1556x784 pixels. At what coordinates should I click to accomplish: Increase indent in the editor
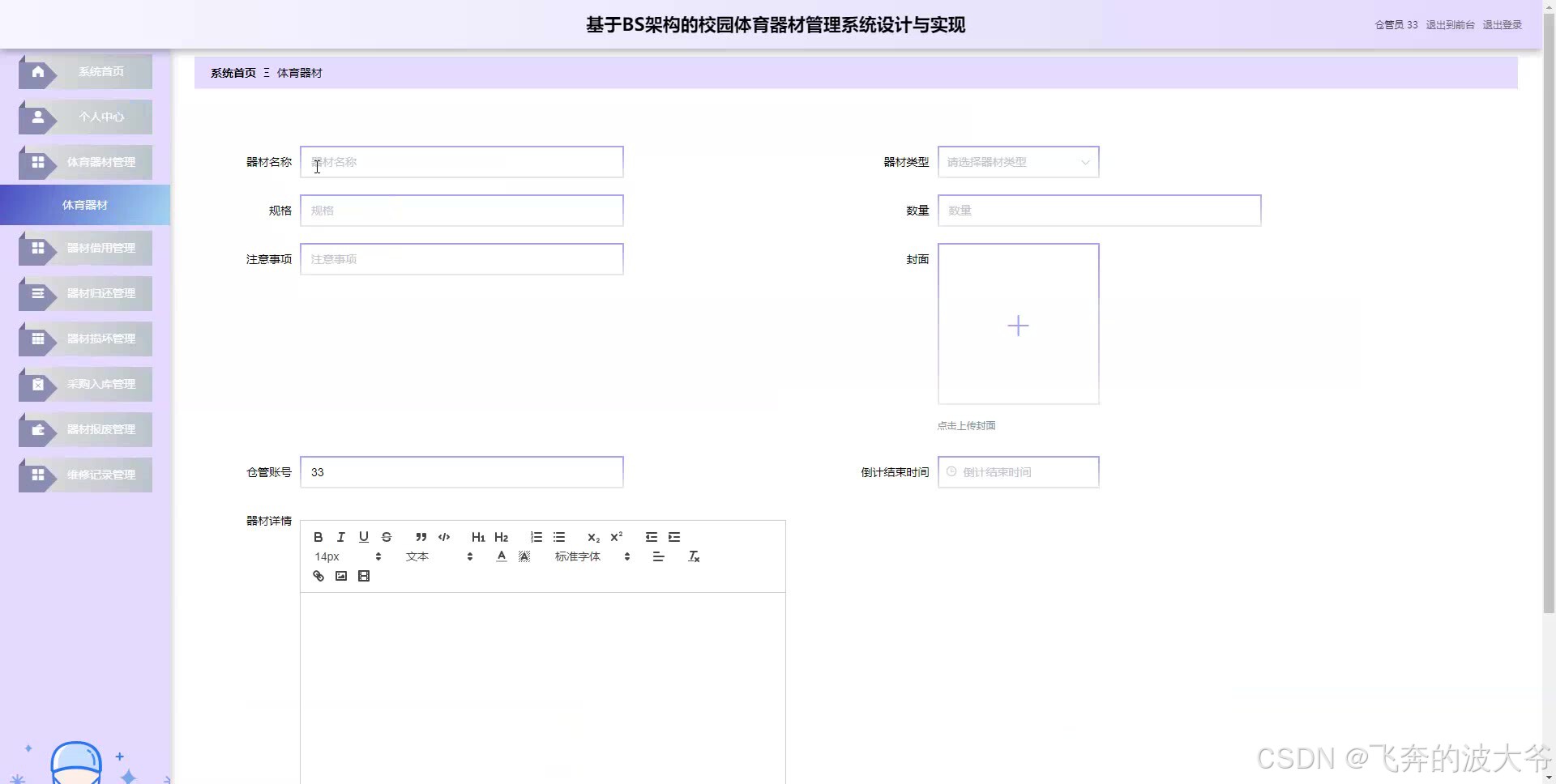click(x=674, y=537)
